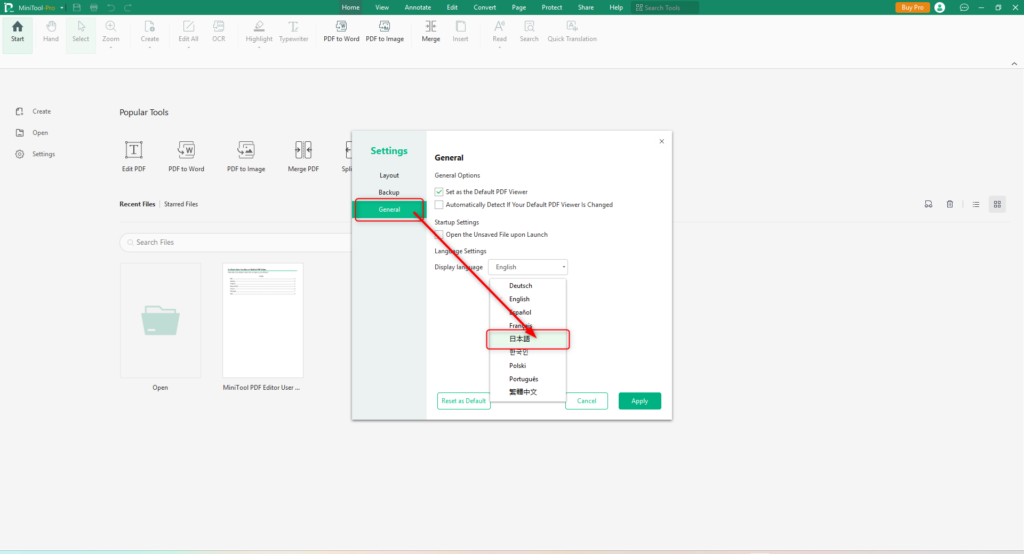Click the Print icon in title bar
The width and height of the screenshot is (1024, 554).
click(93, 7)
